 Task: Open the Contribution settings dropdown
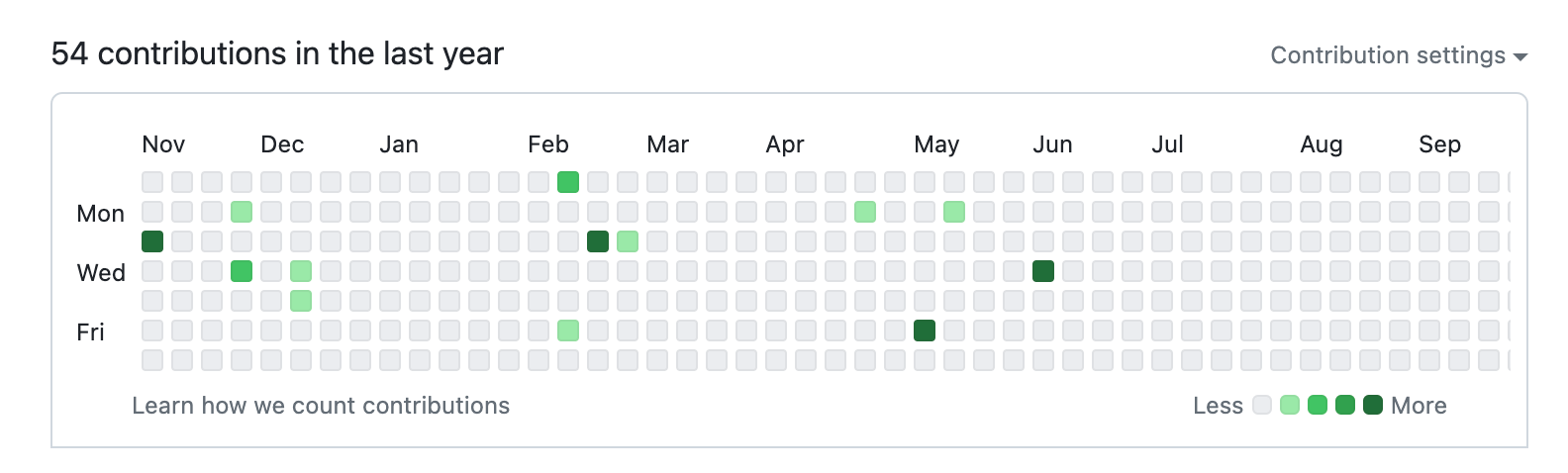(1399, 55)
